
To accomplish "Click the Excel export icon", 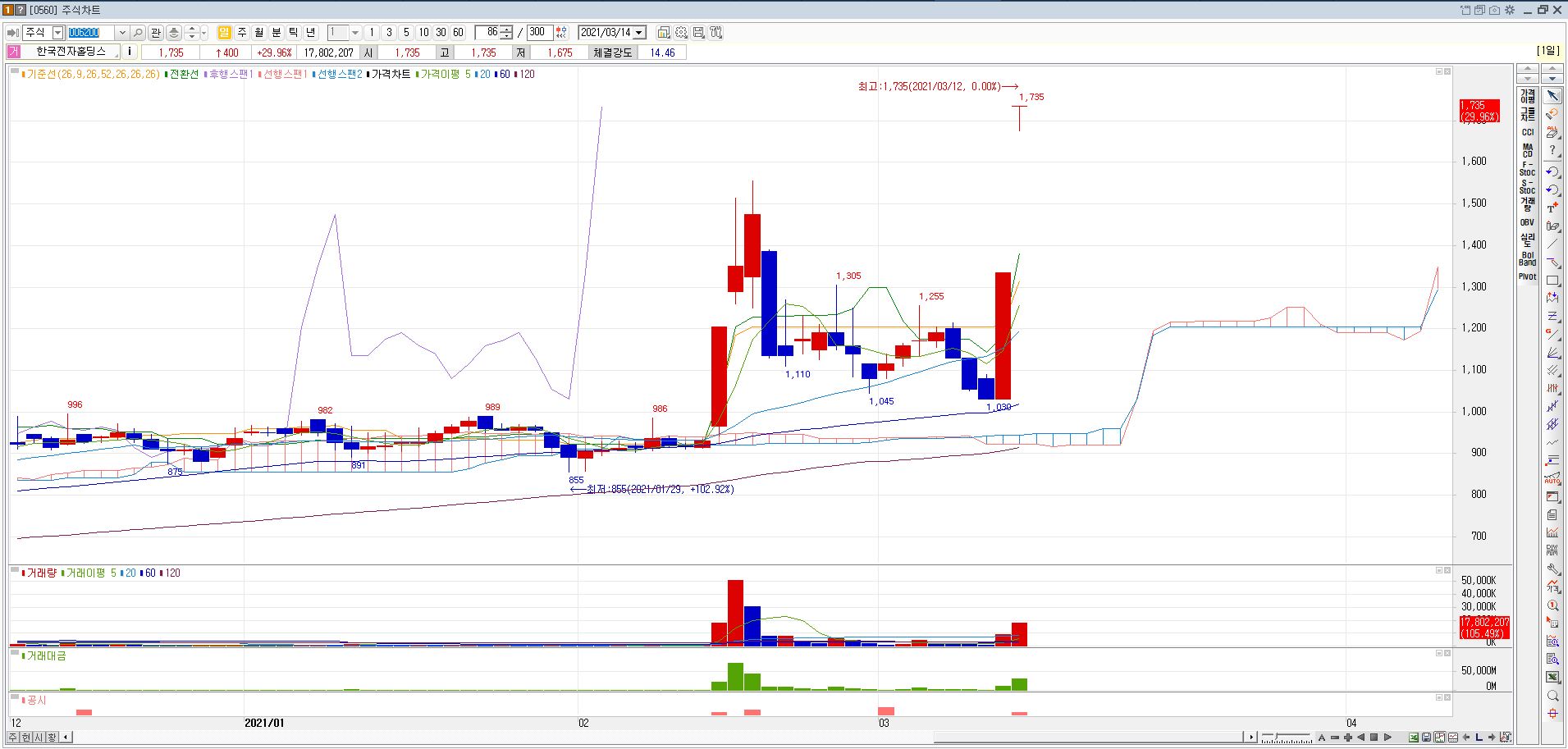I will click(1414, 737).
